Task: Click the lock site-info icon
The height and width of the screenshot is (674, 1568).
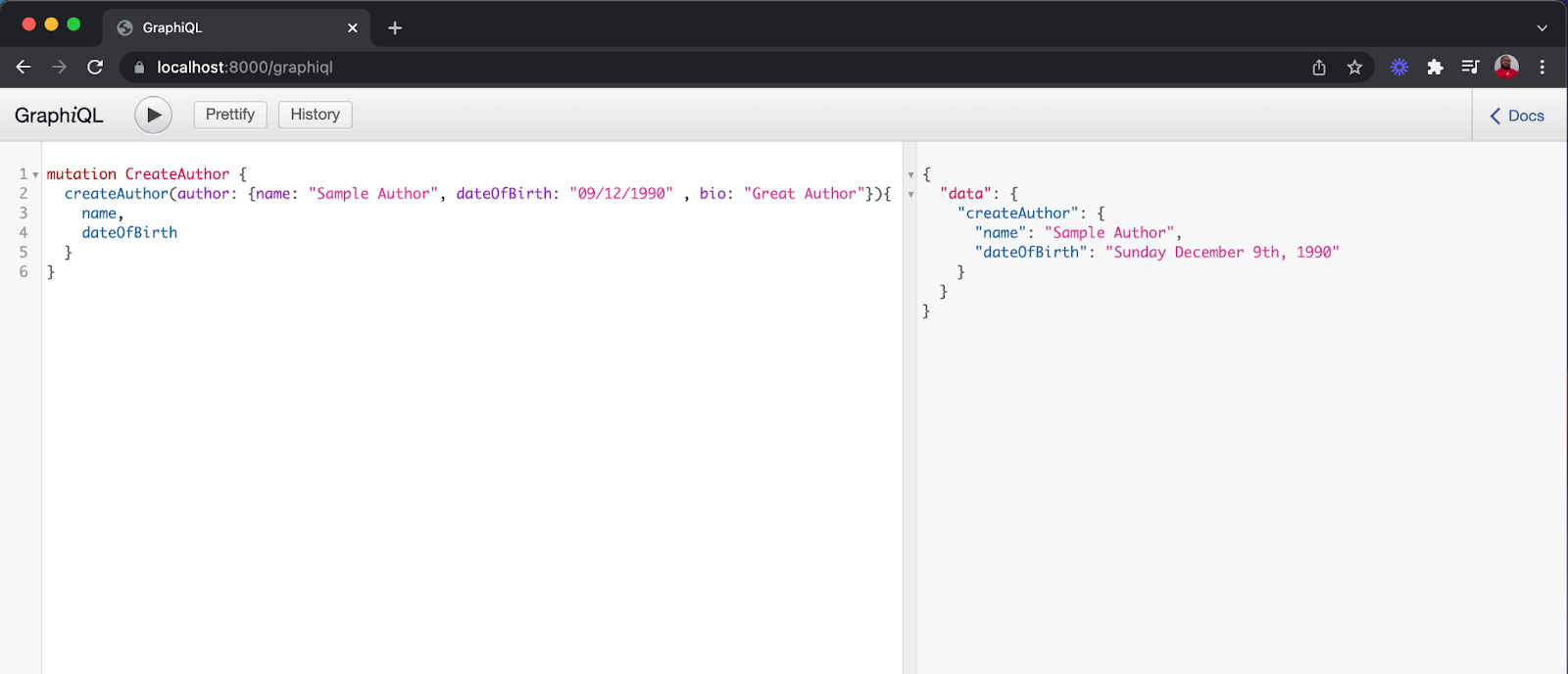Action: 139,68
